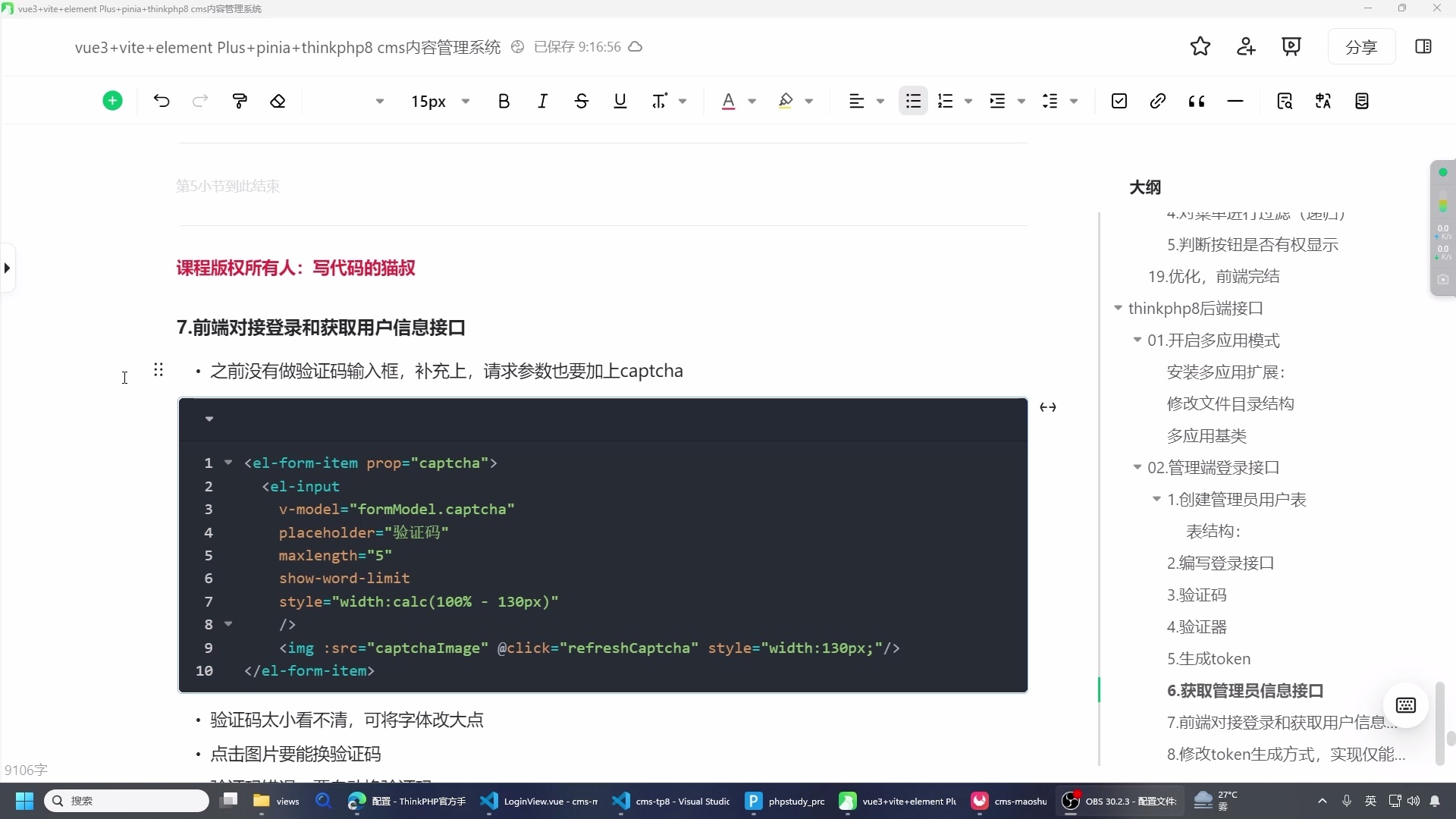The width and height of the screenshot is (1456, 819).
Task: Jump to the 5.生成token outline entry
Action: (1208, 658)
